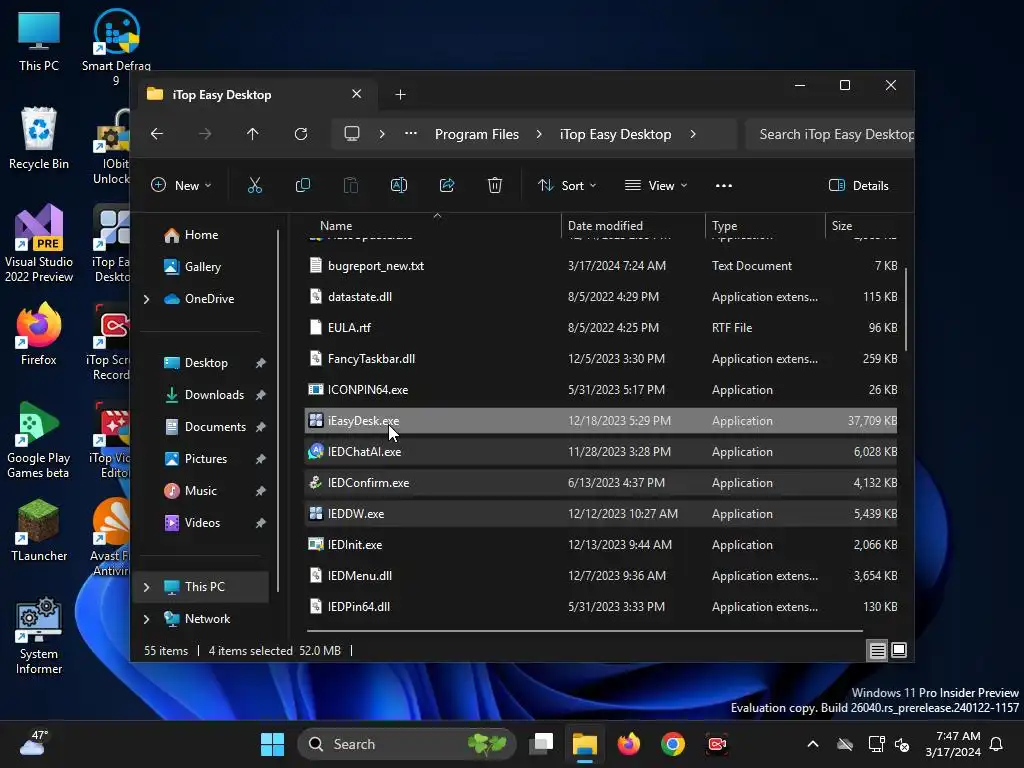The height and width of the screenshot is (768, 1024).
Task: Open Downloads in navigation pane
Action: point(214,395)
